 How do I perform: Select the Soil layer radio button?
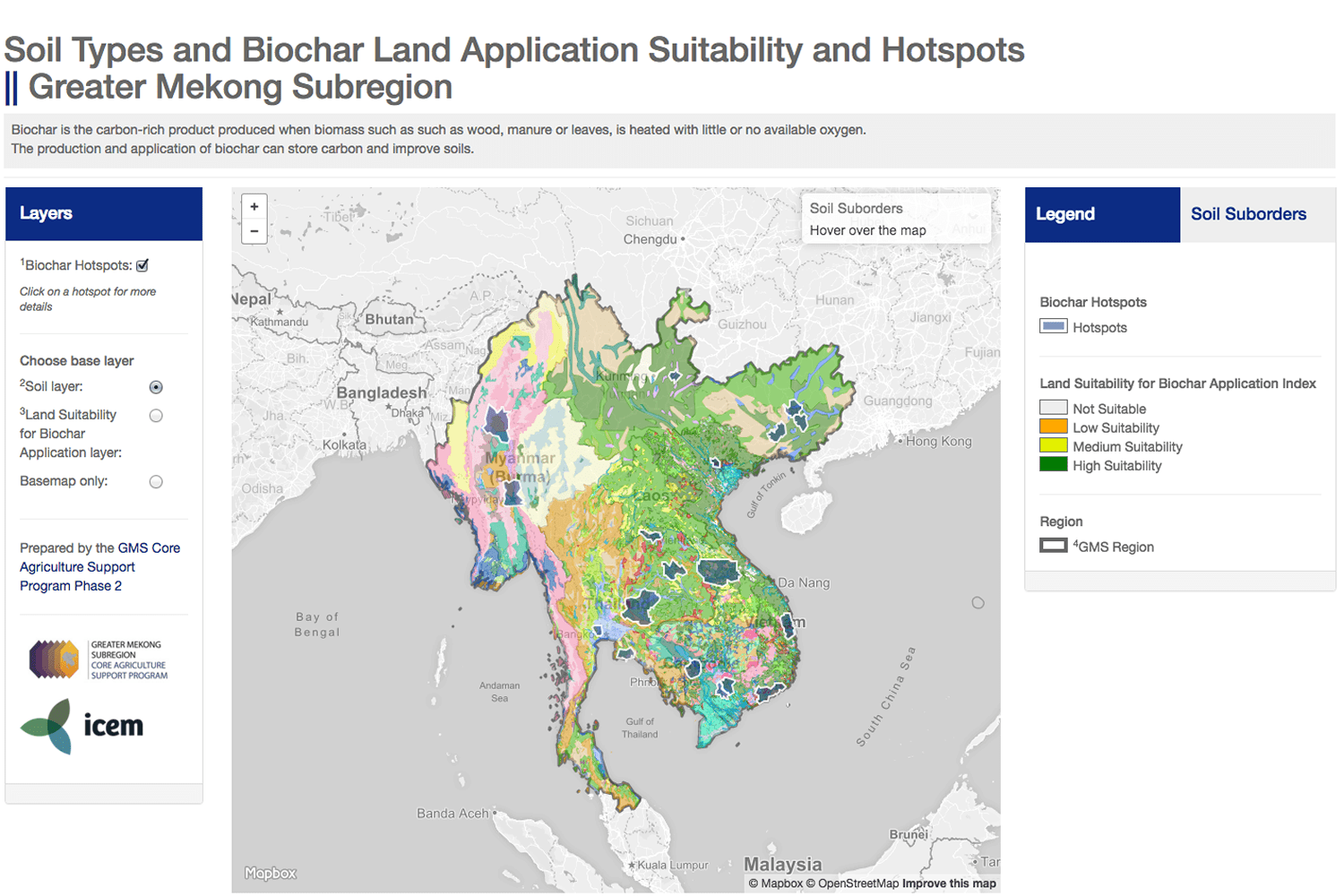(156, 387)
